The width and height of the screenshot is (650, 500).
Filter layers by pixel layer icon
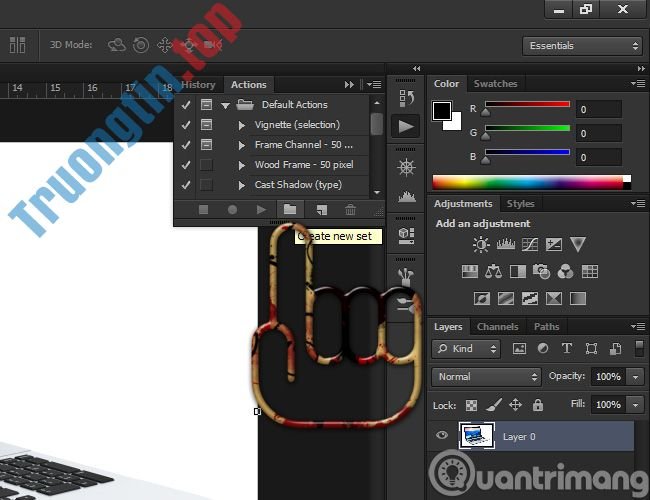tap(519, 349)
